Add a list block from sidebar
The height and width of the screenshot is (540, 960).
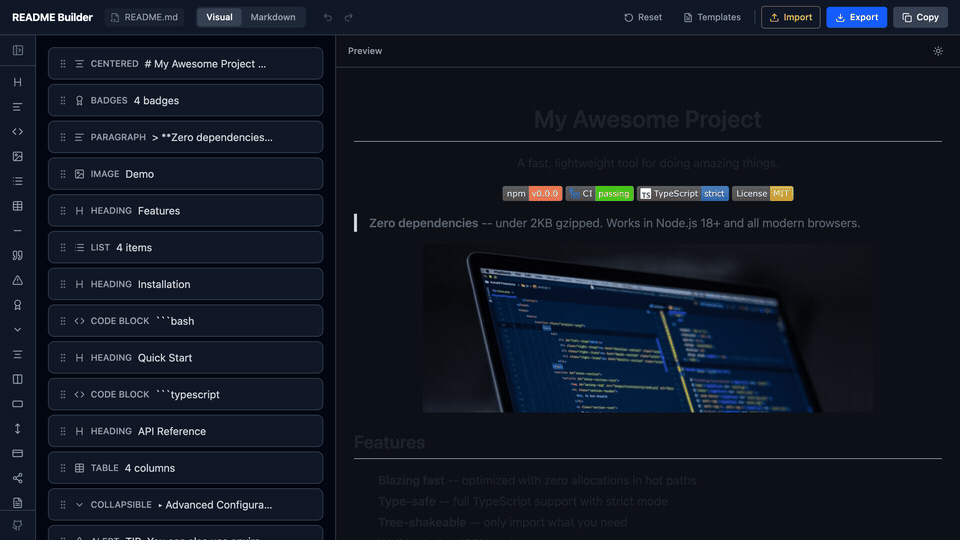pos(18,181)
